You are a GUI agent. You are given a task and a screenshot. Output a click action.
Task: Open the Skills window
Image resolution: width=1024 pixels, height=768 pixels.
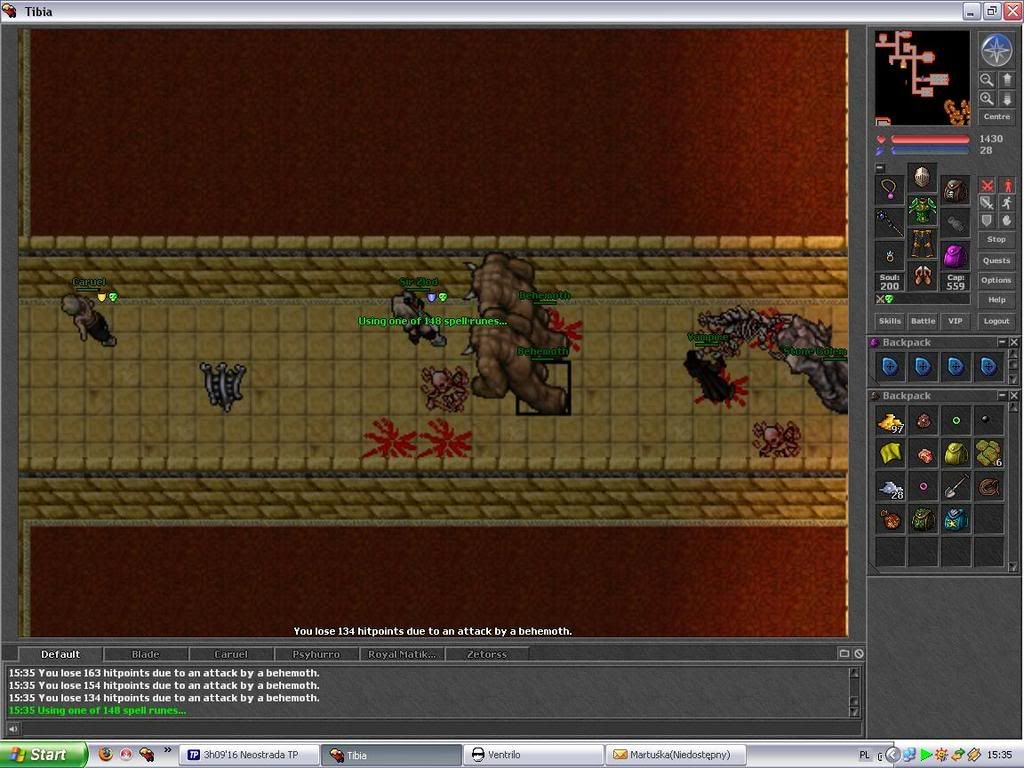[x=889, y=321]
